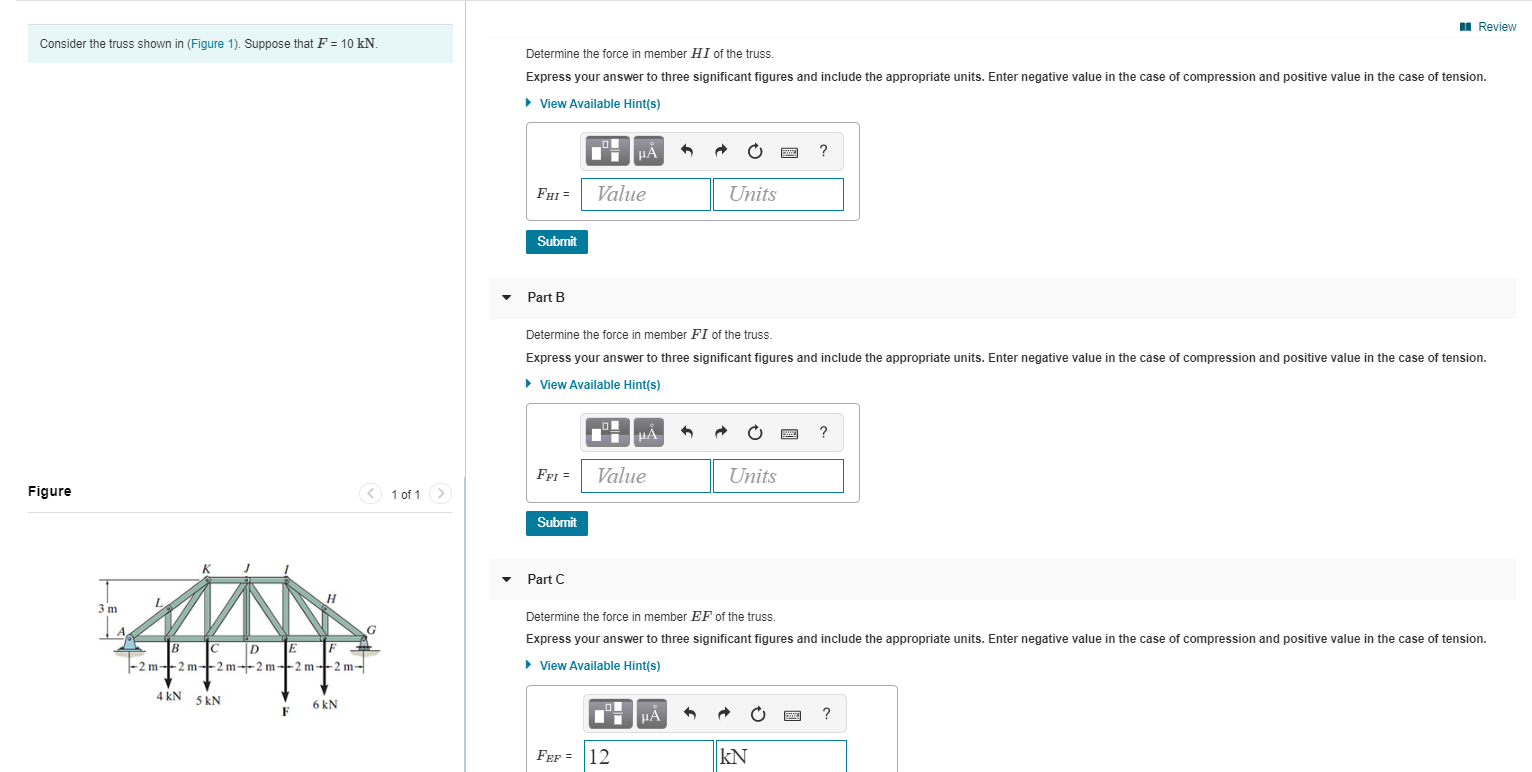Undo in the FFI answer toolbar
Screen dimensions: 1532x772
pos(687,433)
